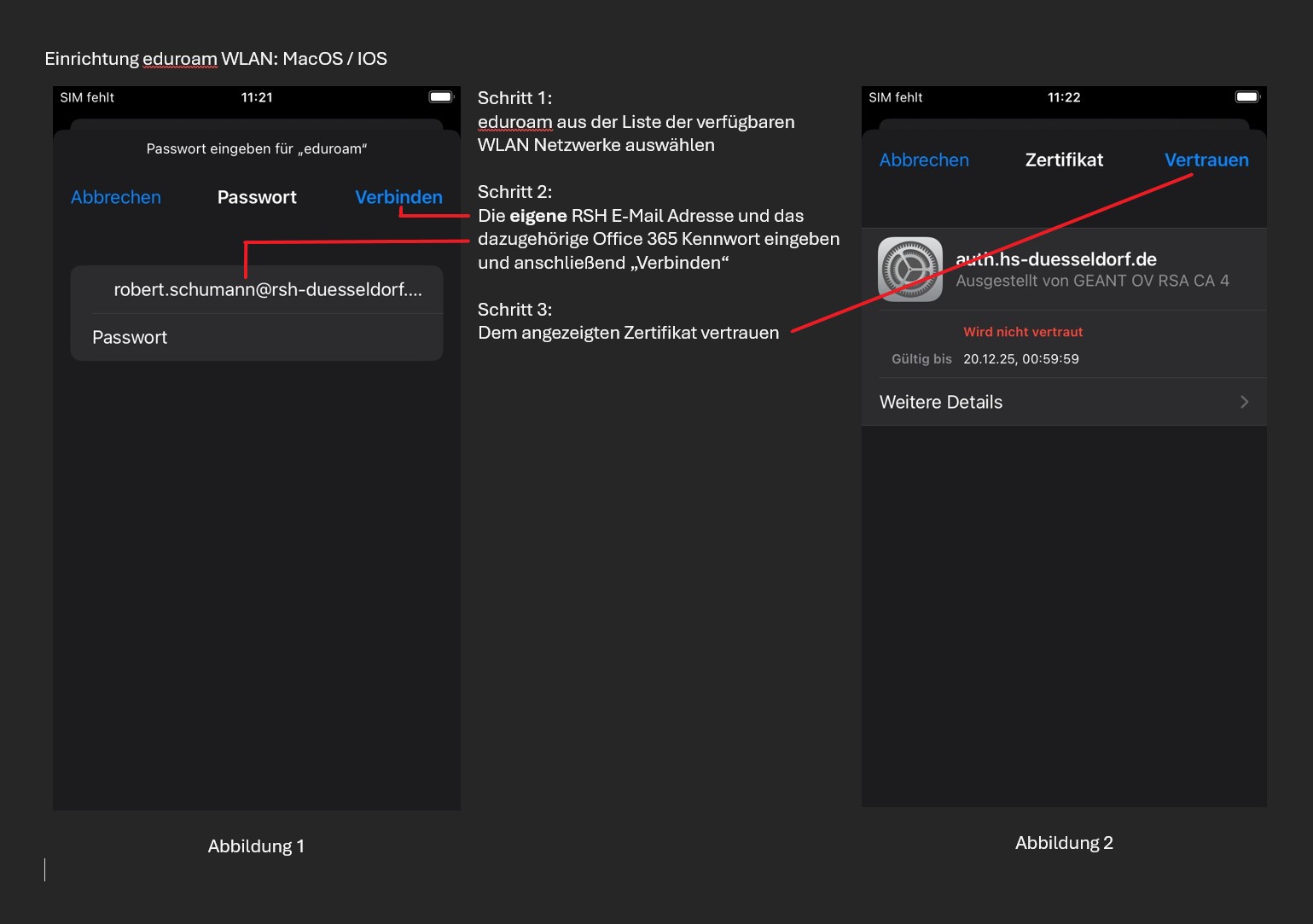The width and height of the screenshot is (1313, 924).
Task: Click underlined word eduroam in page title
Action: [179, 59]
